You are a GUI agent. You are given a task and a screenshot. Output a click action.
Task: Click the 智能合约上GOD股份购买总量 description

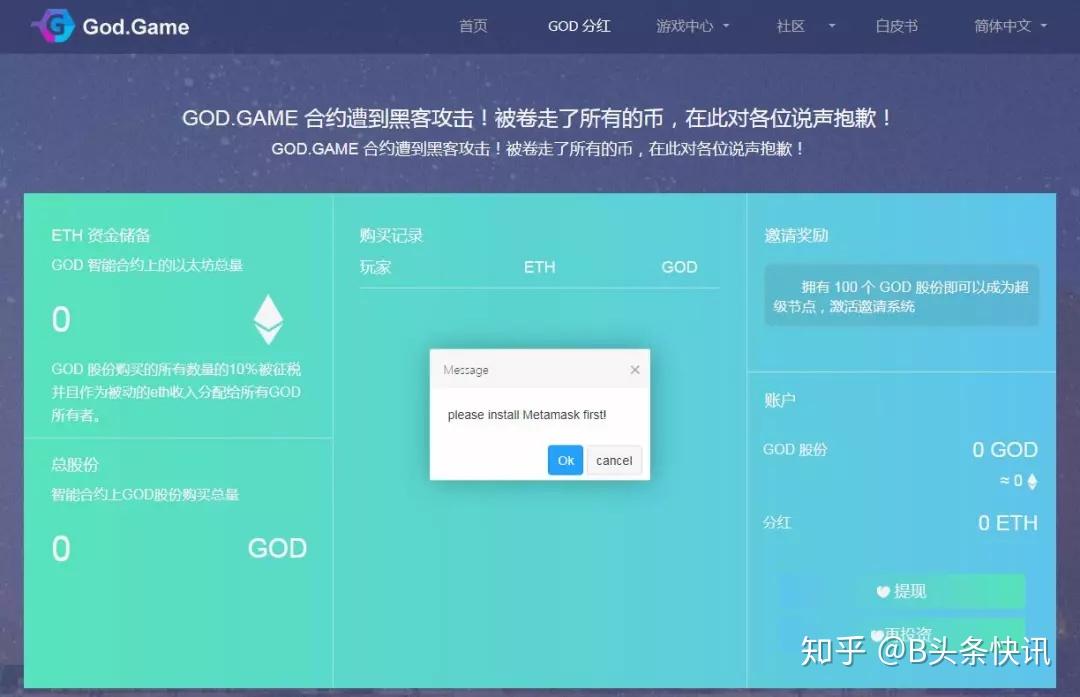click(x=145, y=495)
